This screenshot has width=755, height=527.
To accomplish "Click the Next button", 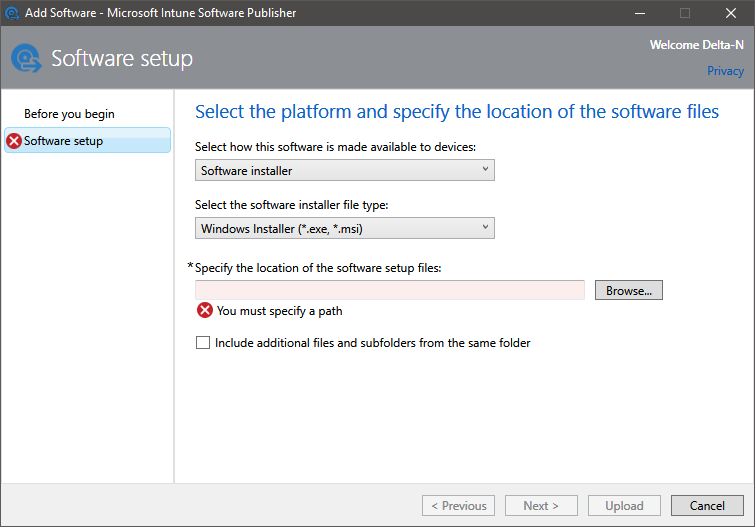I will (541, 506).
